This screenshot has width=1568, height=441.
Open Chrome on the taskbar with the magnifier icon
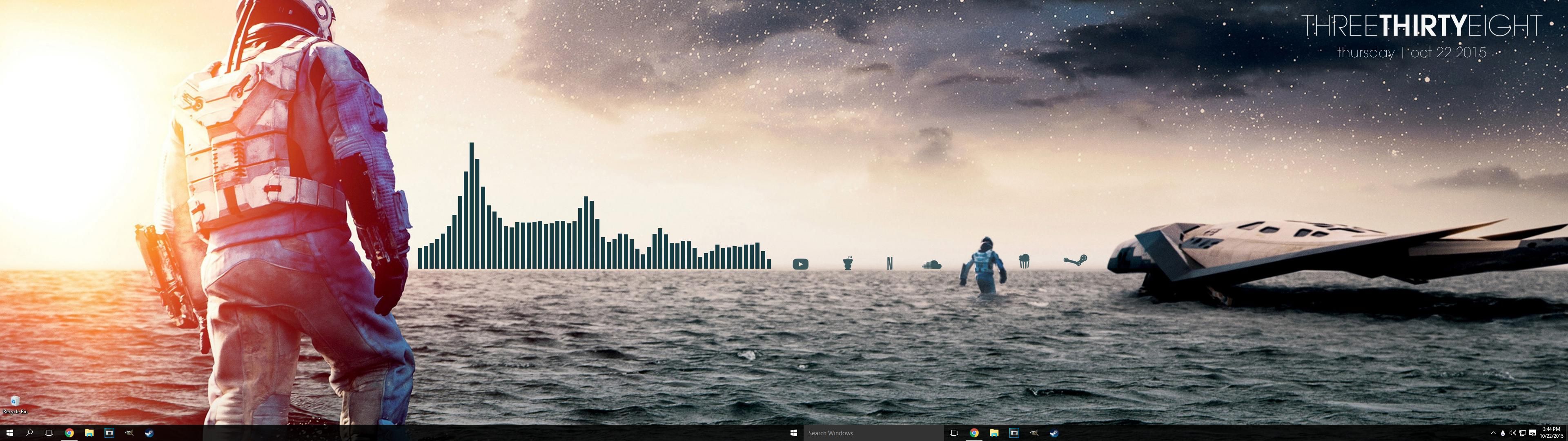(69, 433)
